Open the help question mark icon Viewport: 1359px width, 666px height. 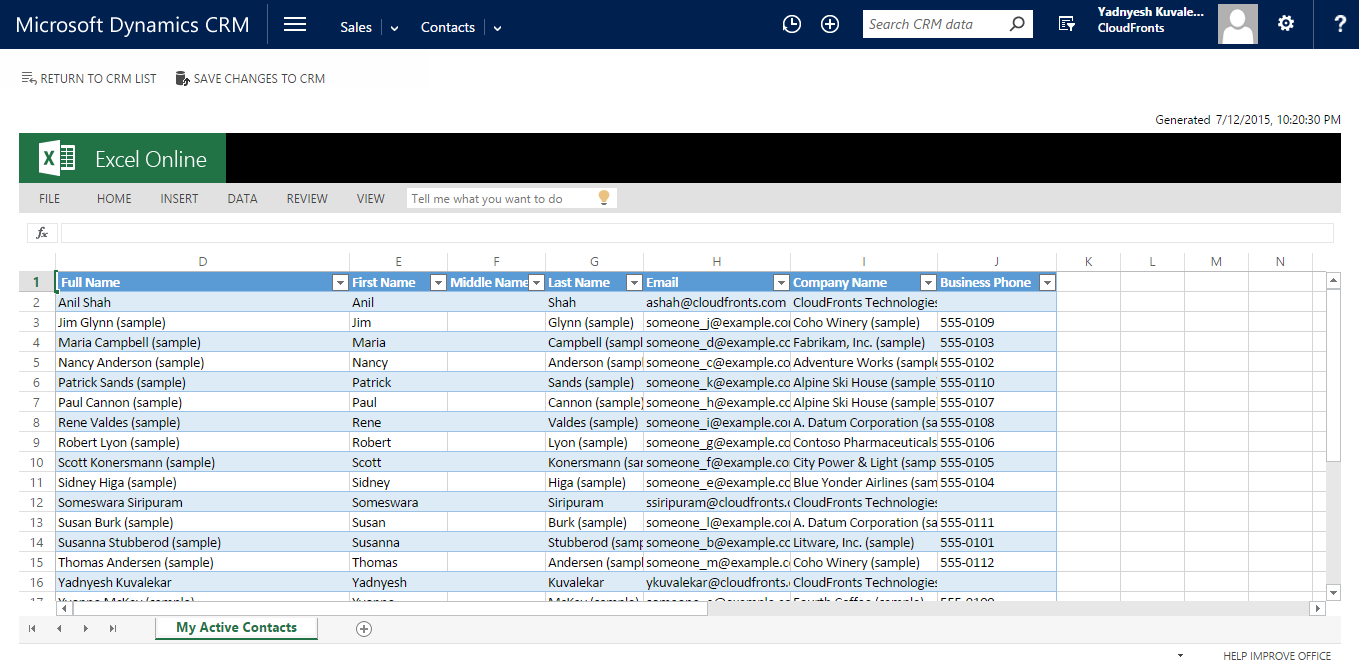1340,24
